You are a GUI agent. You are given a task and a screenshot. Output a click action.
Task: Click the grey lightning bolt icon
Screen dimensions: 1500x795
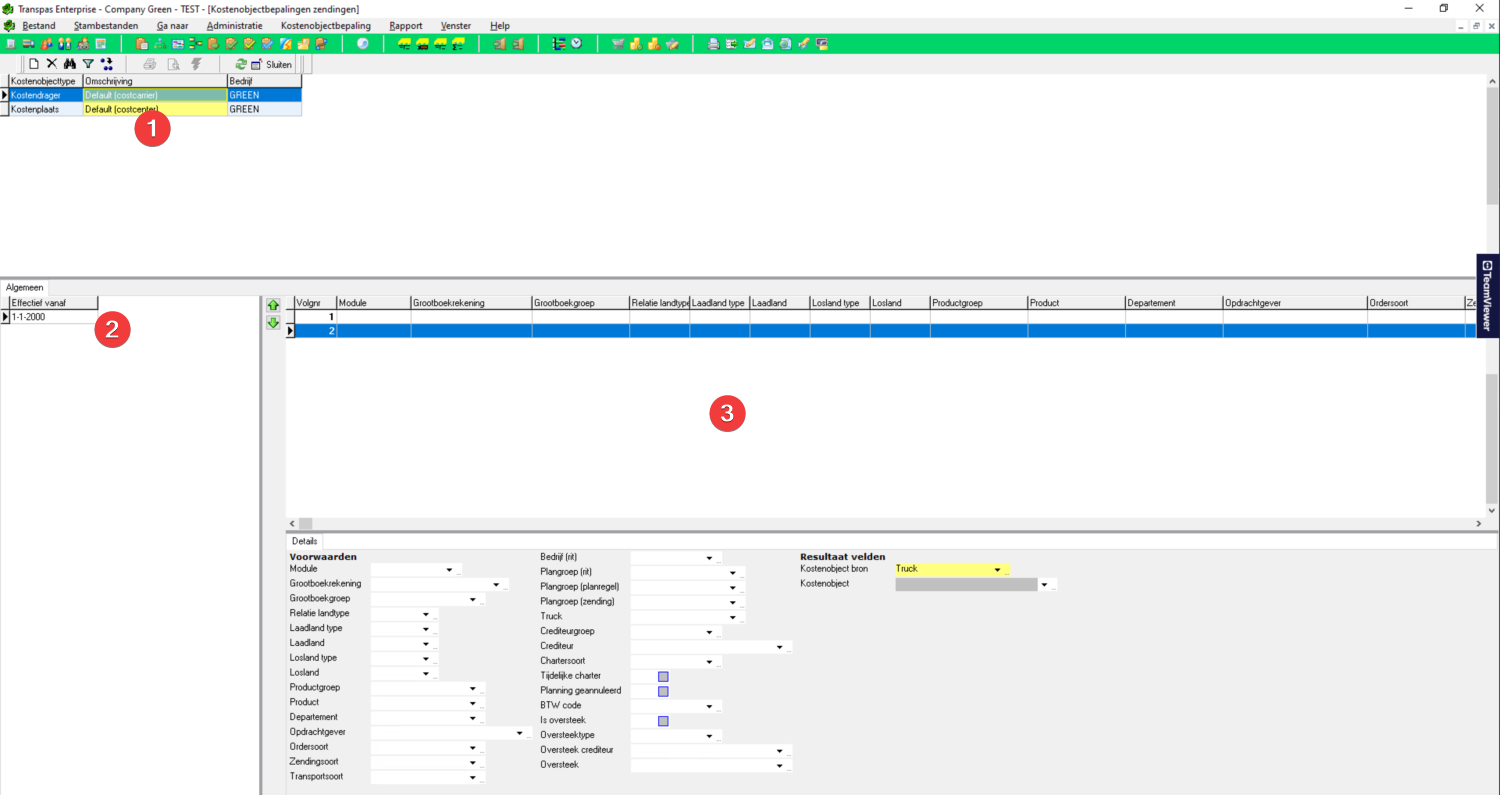(x=196, y=64)
